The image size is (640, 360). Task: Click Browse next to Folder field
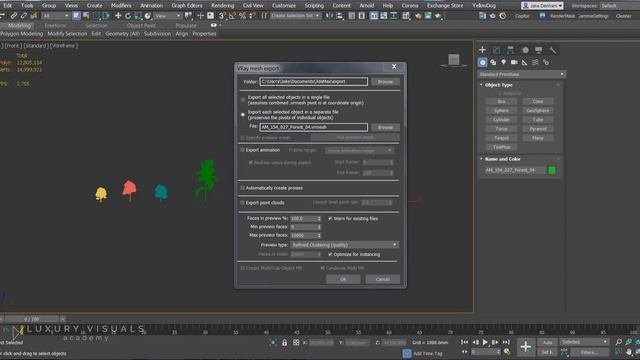click(385, 82)
